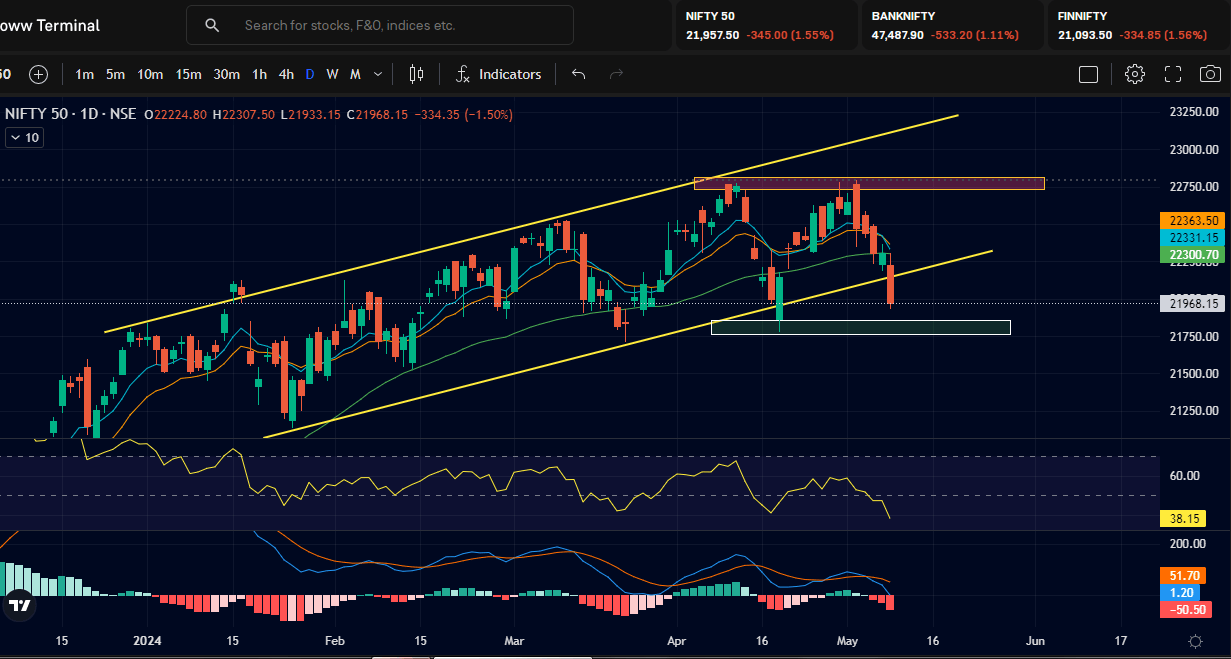This screenshot has width=1231, height=659.
Task: Open the BANKNIFTY index ticker
Action: pyautogui.click(x=951, y=25)
